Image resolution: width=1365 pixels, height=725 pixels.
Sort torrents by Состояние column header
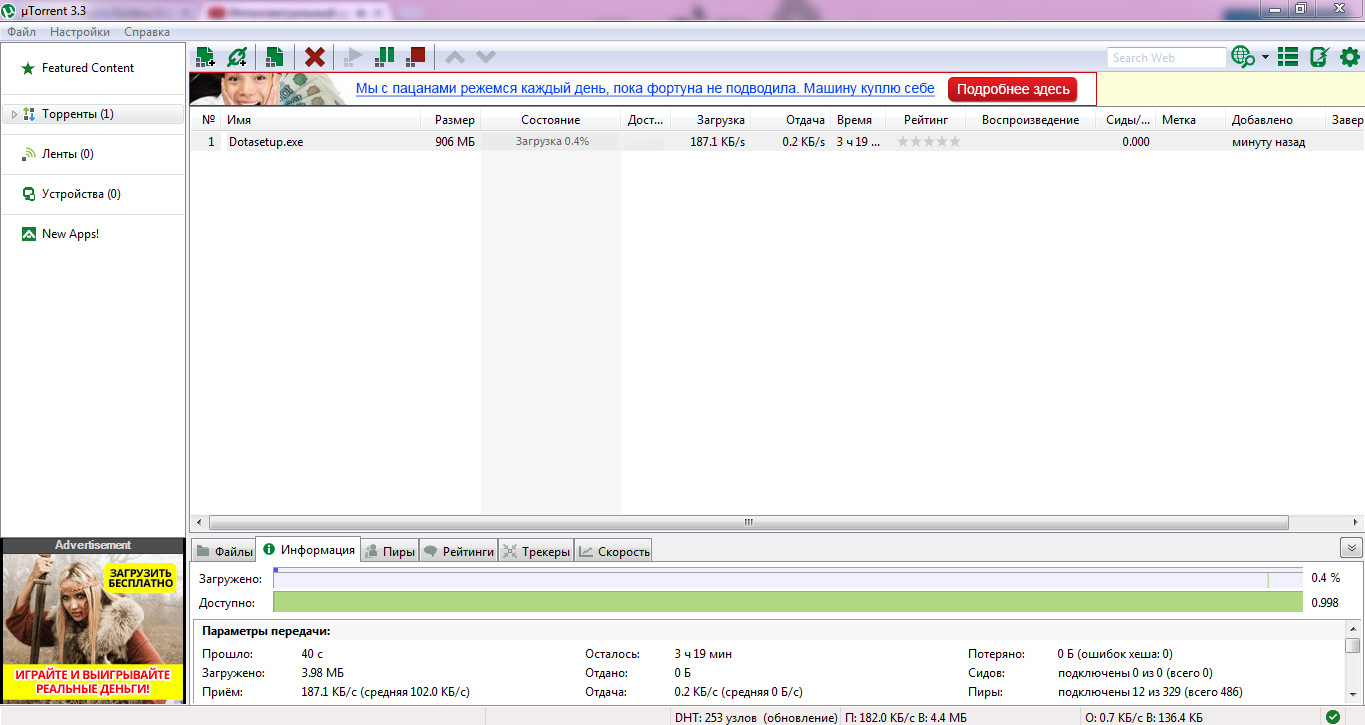(550, 120)
